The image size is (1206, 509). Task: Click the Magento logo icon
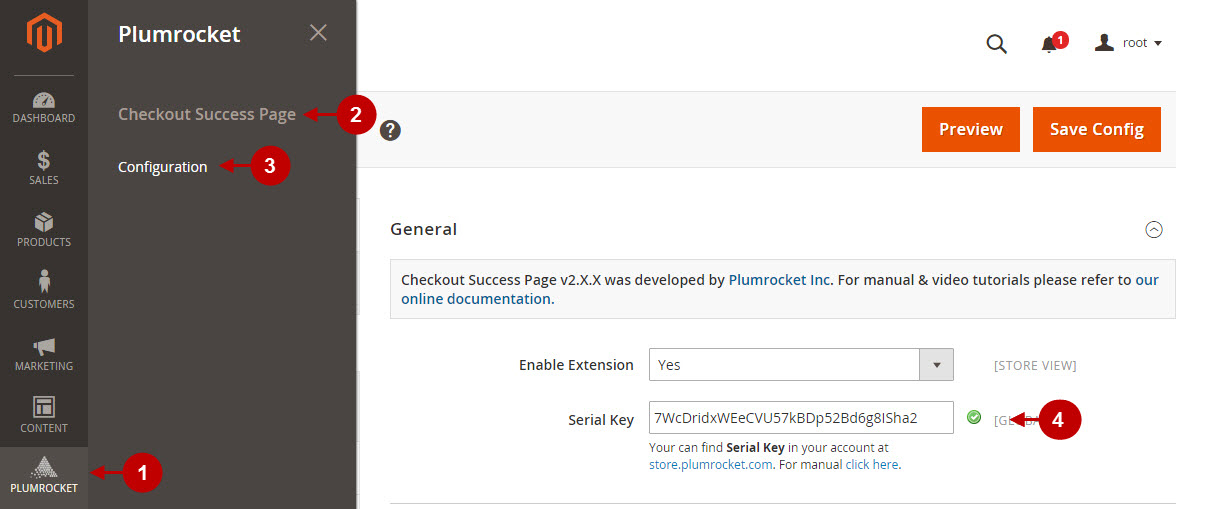(44, 33)
